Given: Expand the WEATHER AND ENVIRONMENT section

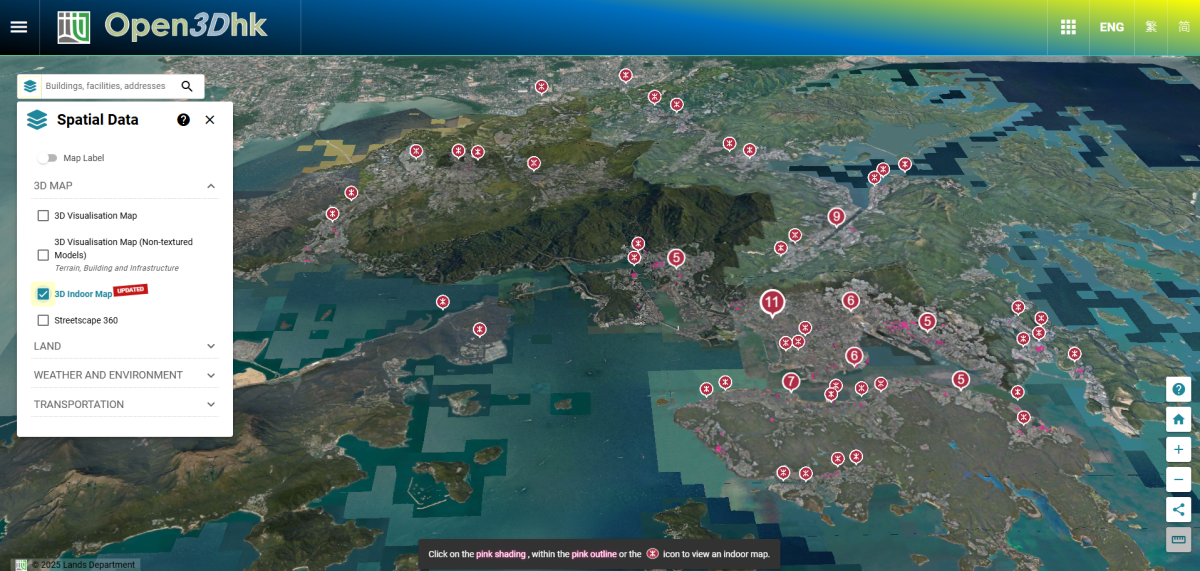Looking at the screenshot, I should click(211, 375).
